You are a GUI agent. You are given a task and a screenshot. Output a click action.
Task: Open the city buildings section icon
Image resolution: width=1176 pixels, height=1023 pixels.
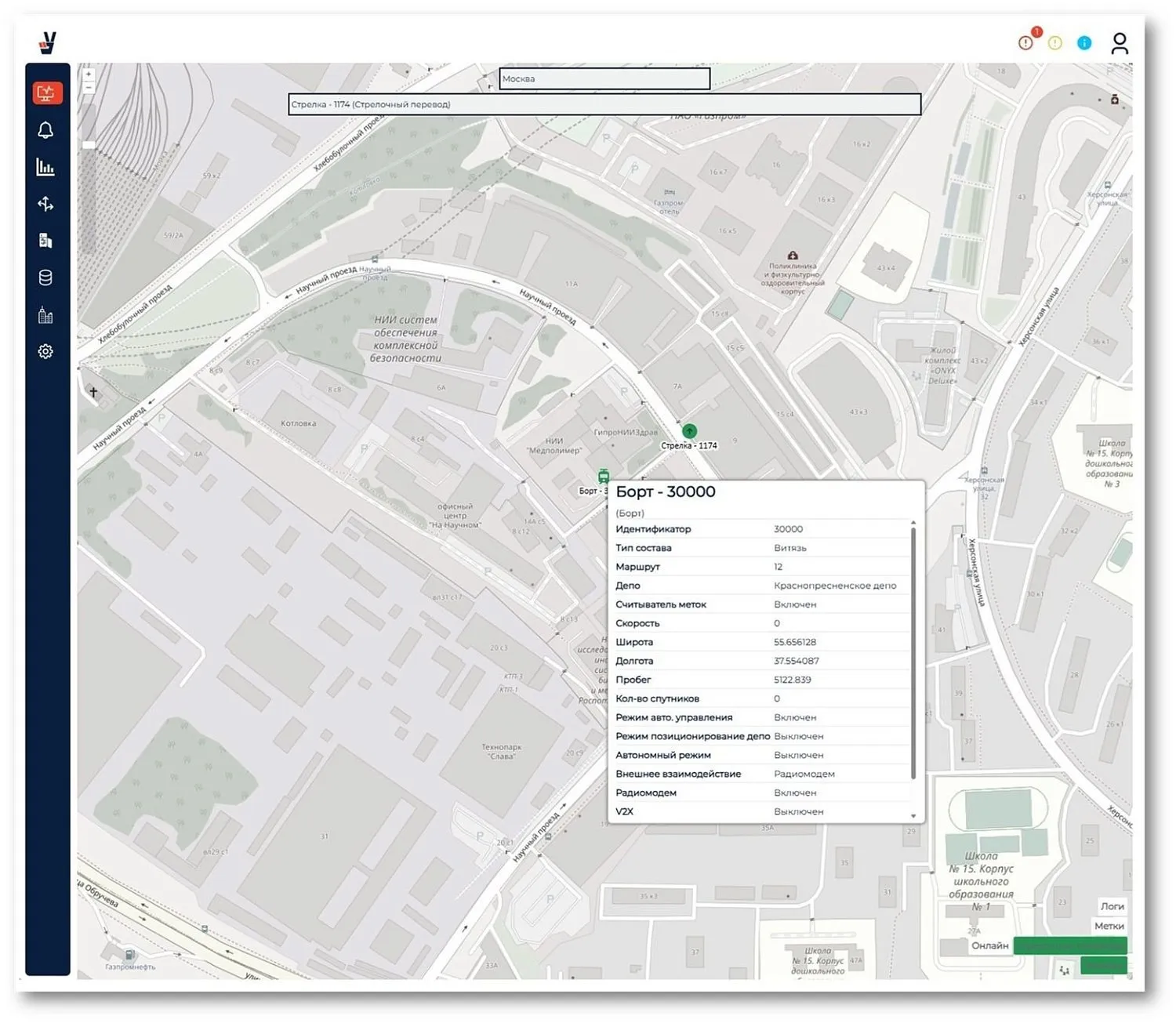tap(45, 315)
